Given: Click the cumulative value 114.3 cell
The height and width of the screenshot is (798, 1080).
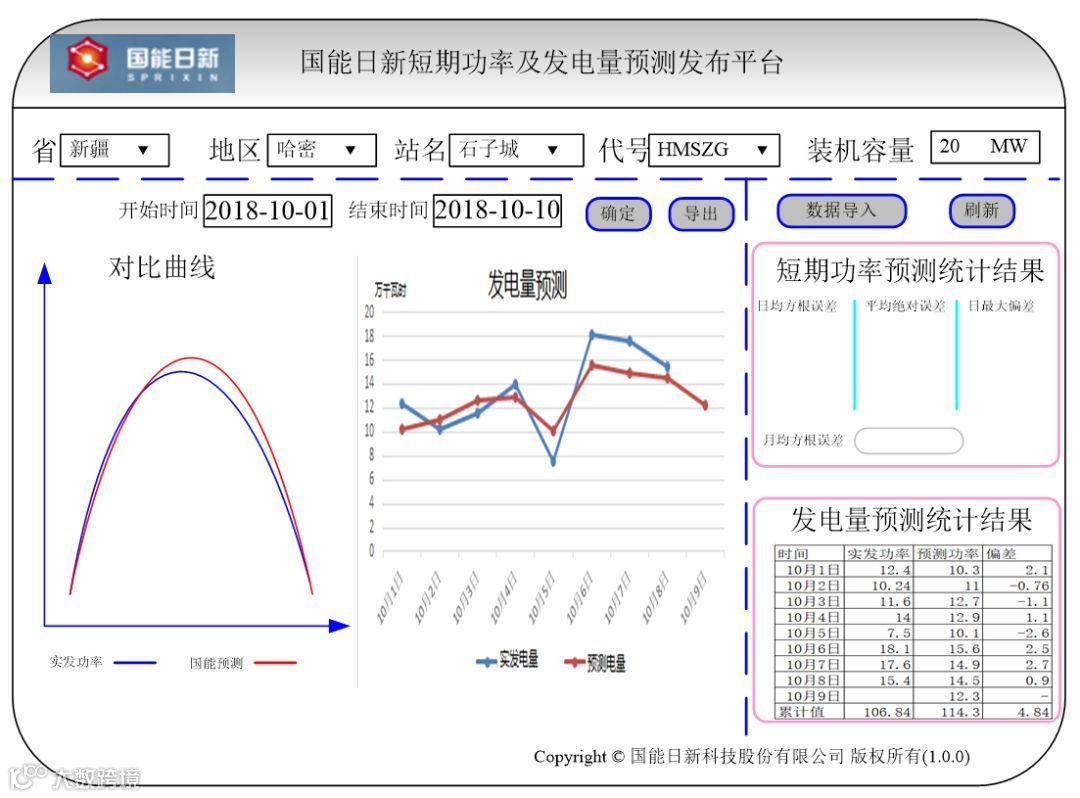Looking at the screenshot, I should coord(948,712).
